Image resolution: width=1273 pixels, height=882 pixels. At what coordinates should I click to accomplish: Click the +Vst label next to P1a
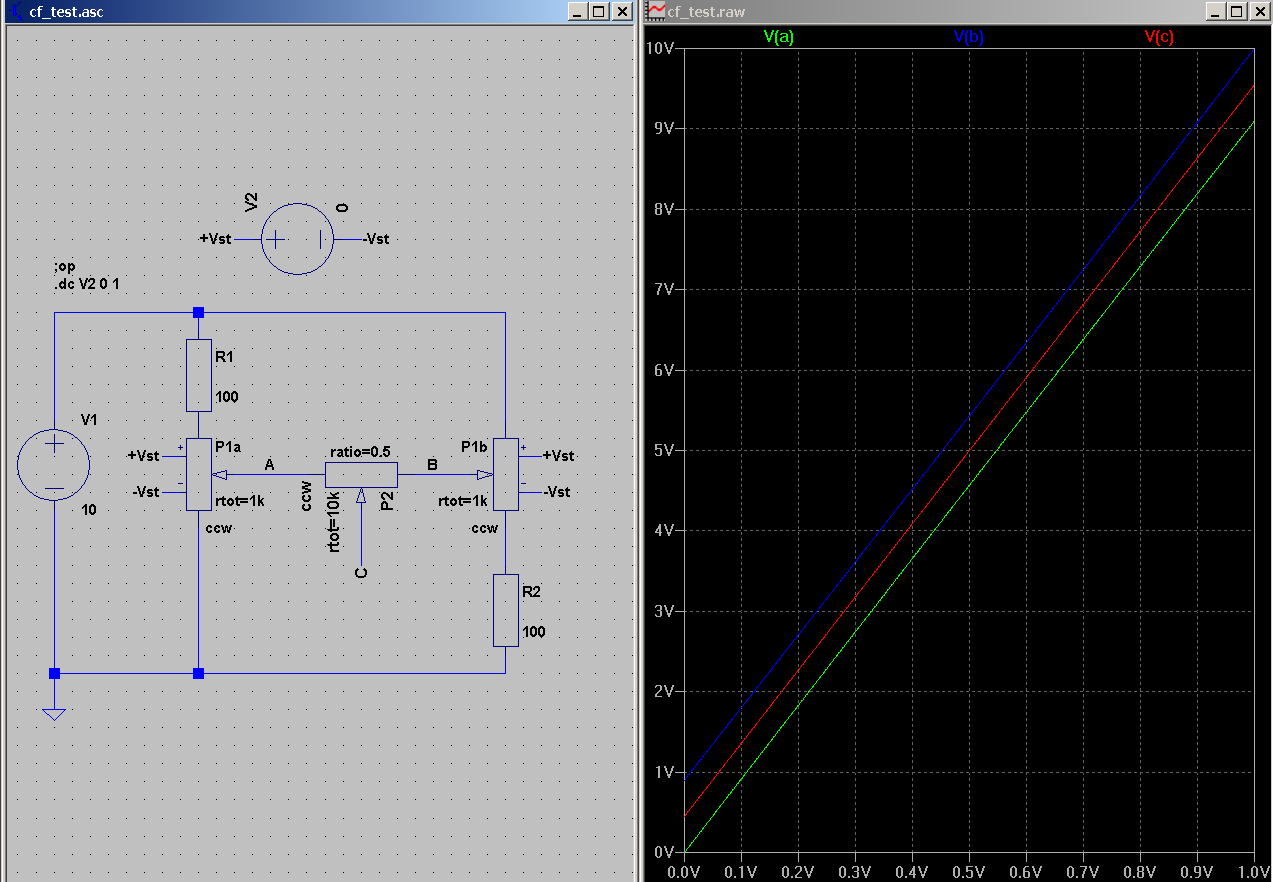tap(143, 455)
